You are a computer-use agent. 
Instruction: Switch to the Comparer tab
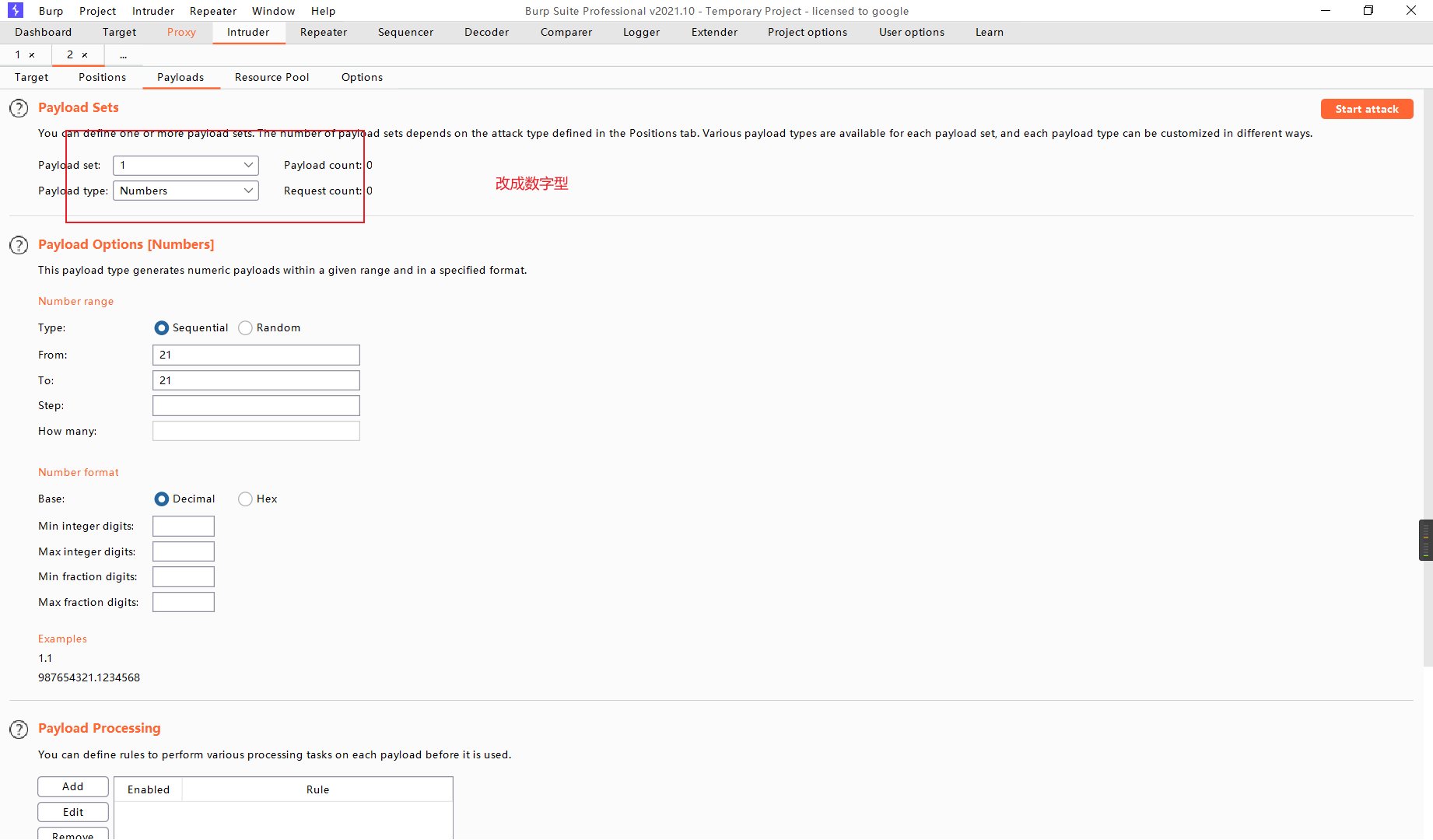566,32
